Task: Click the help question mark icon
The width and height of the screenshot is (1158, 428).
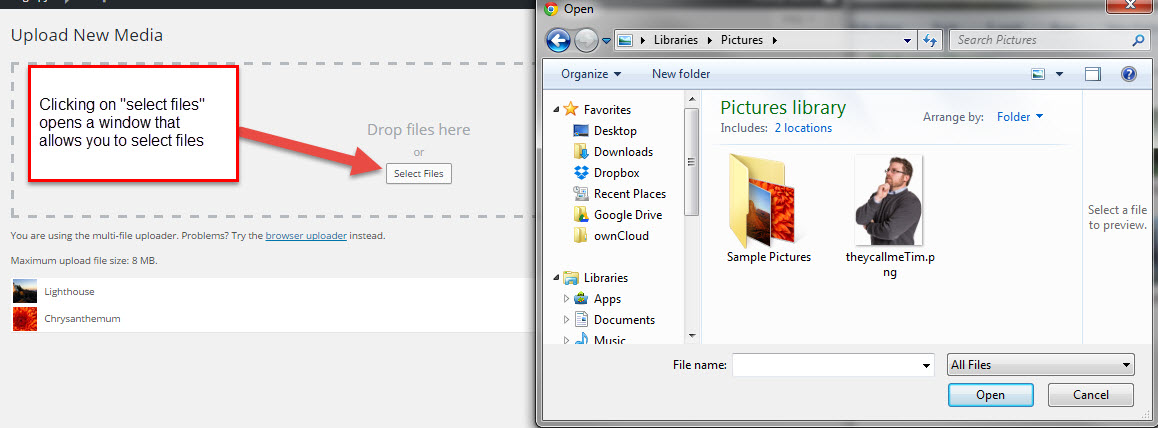Action: [1128, 74]
